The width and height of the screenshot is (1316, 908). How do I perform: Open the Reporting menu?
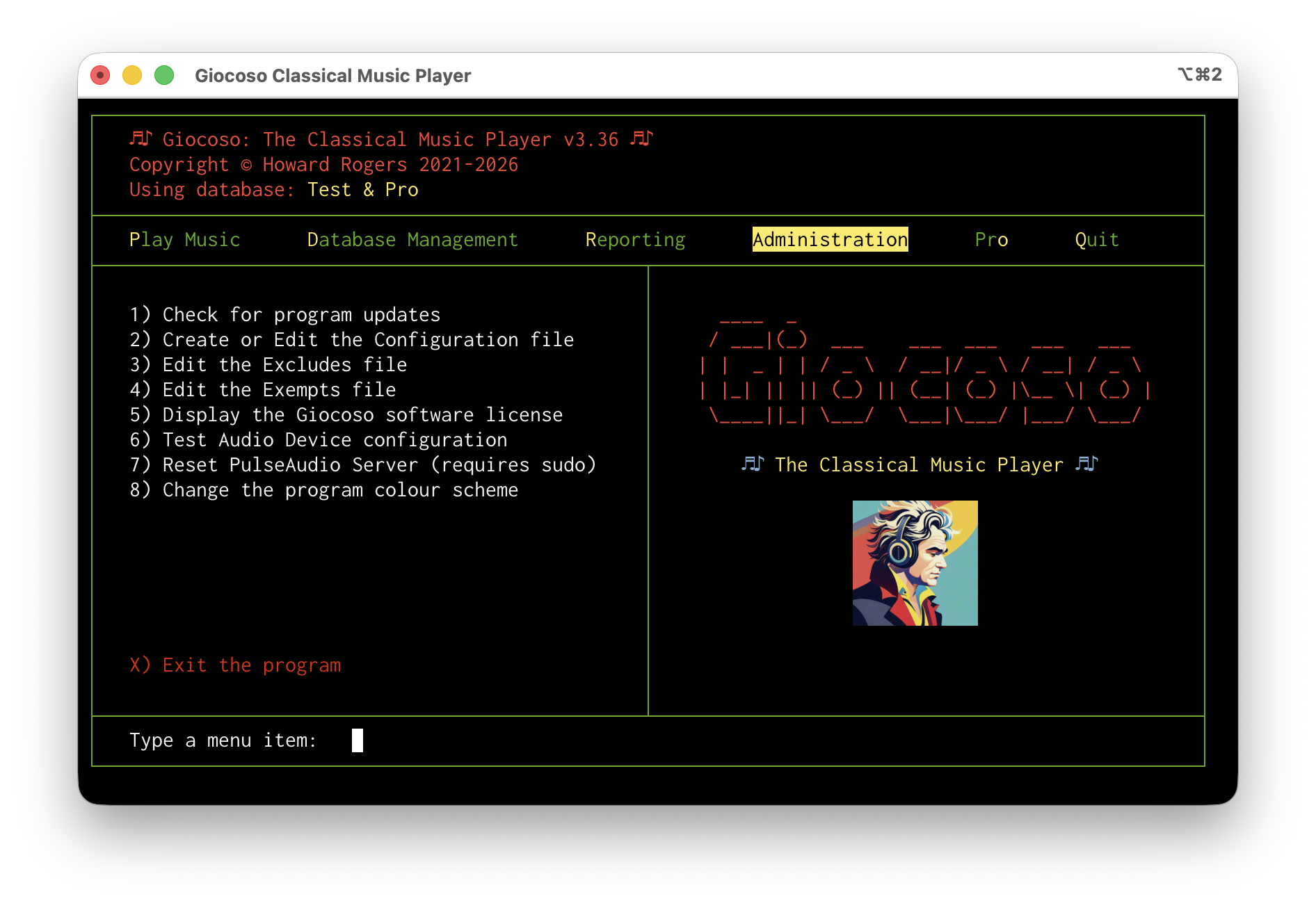click(635, 240)
